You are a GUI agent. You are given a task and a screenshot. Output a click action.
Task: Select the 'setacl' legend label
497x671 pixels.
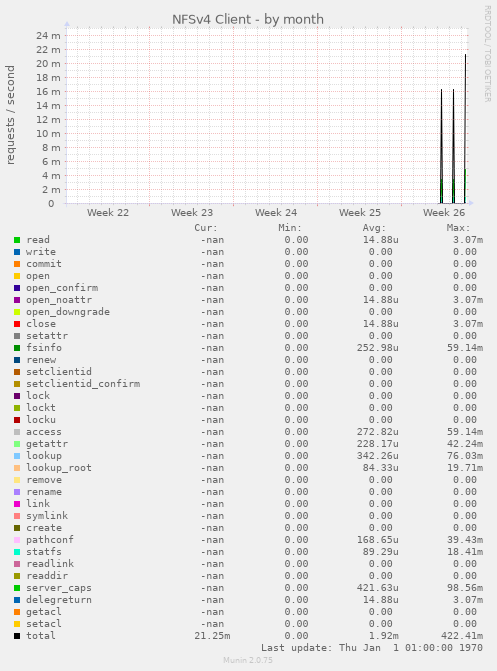[44, 624]
